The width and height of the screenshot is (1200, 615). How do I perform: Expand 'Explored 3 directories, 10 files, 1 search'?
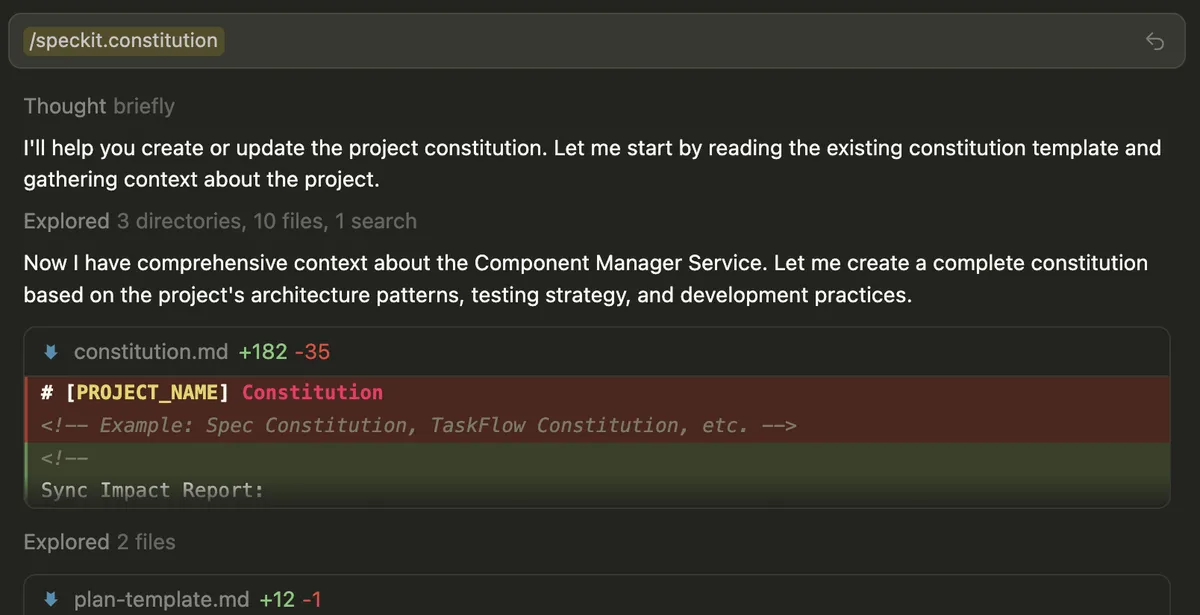[x=220, y=221]
